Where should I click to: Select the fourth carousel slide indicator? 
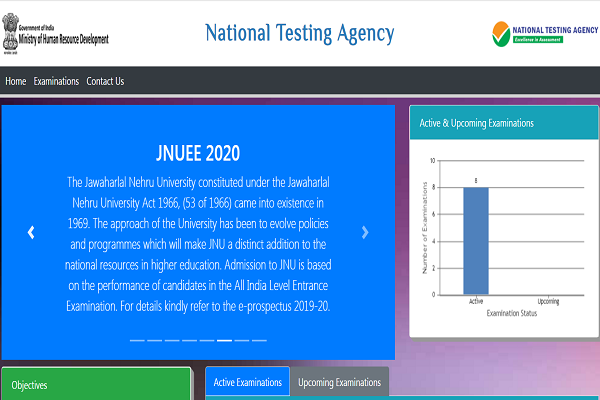point(189,340)
